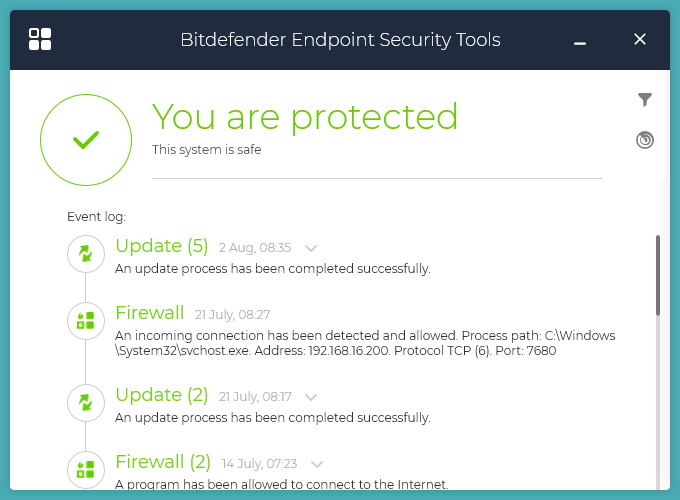
Task: Close the Bitdefender Endpoint Security Tools window
Action: (x=640, y=40)
